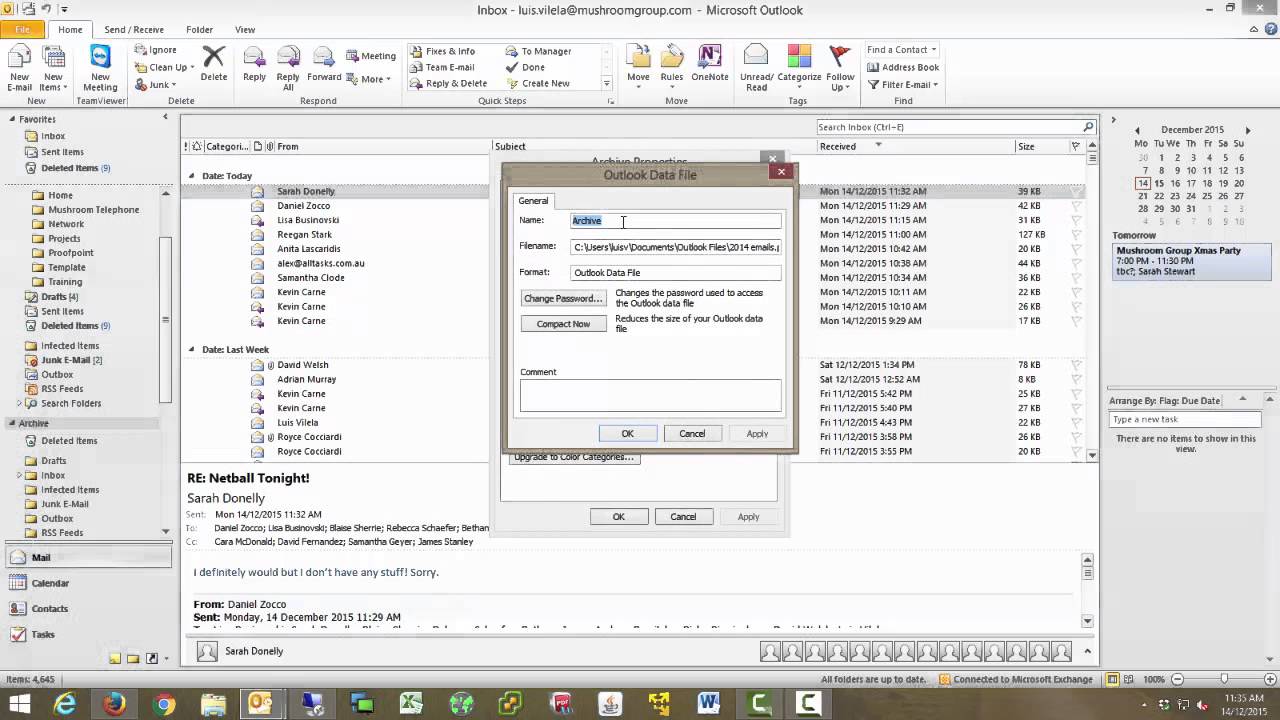This screenshot has height=720, width=1280.
Task: Select General tab in Outlook Data File dialog
Action: point(533,201)
